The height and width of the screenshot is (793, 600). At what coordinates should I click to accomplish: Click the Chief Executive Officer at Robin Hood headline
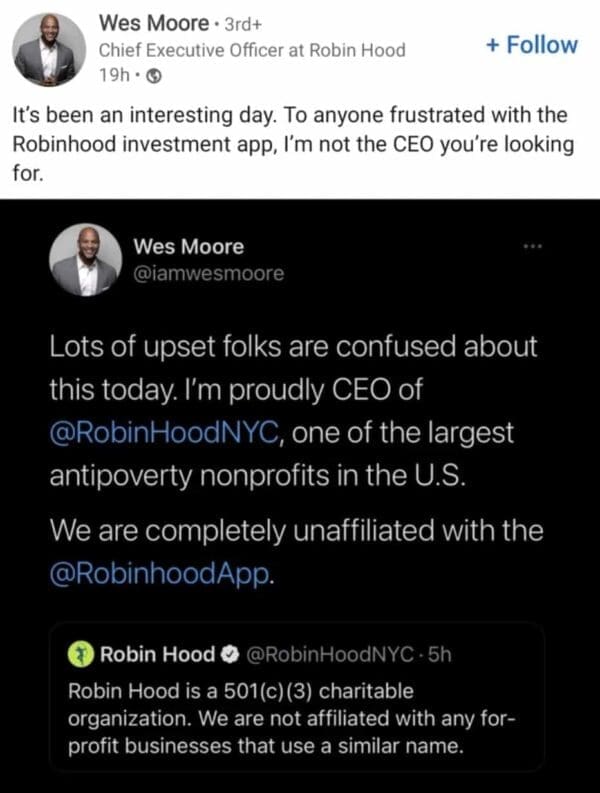[252, 50]
